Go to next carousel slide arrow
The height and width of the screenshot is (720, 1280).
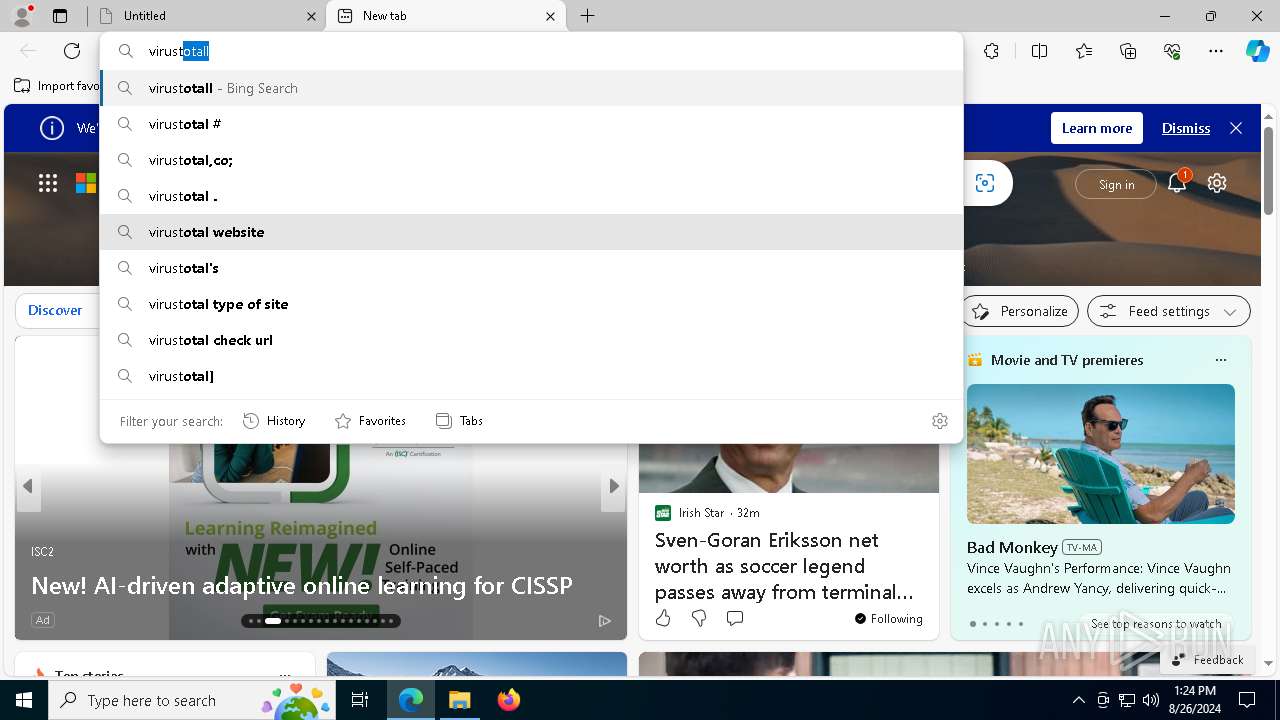pyautogui.click(x=614, y=486)
